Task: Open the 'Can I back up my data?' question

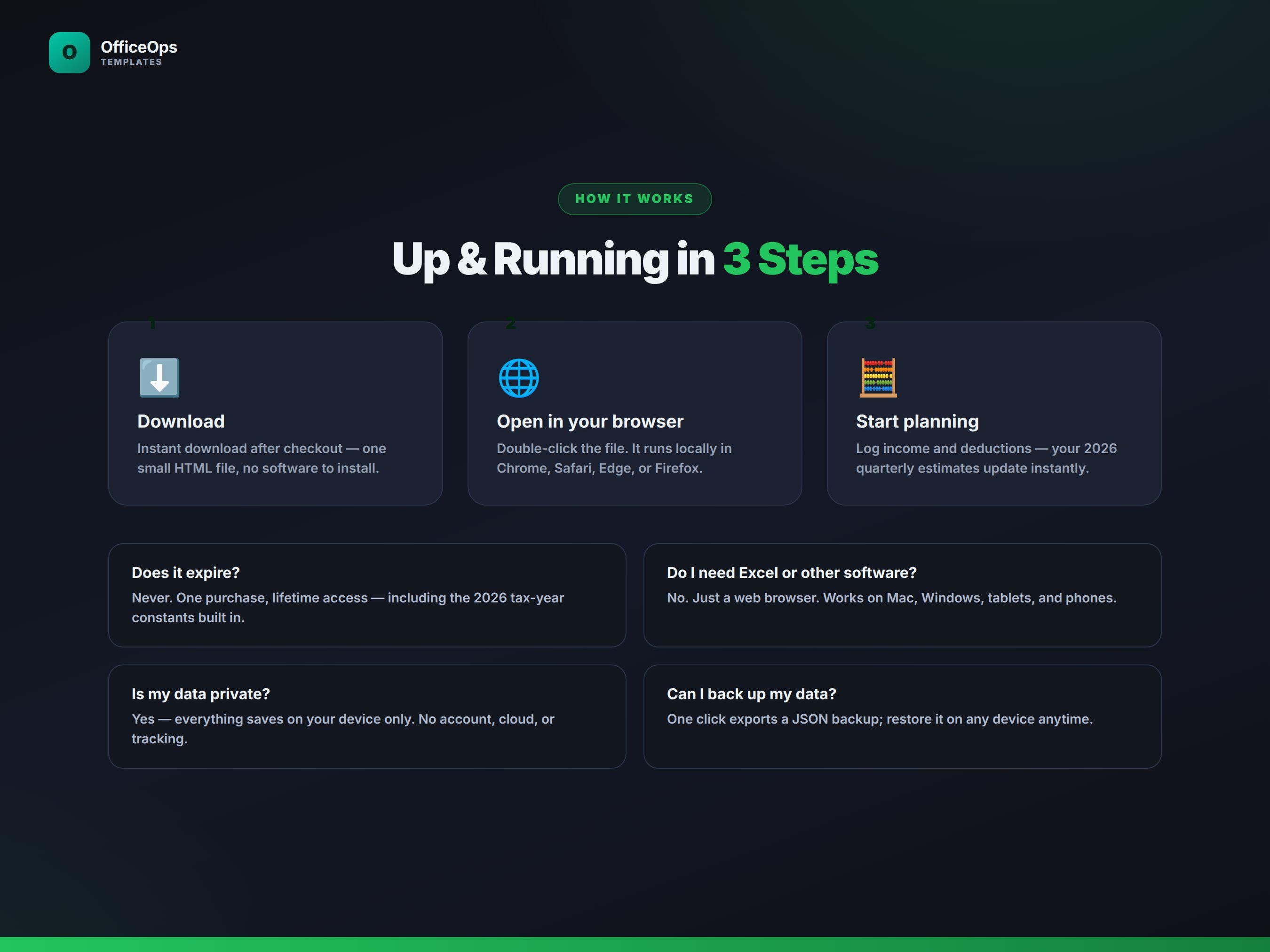Action: point(751,694)
